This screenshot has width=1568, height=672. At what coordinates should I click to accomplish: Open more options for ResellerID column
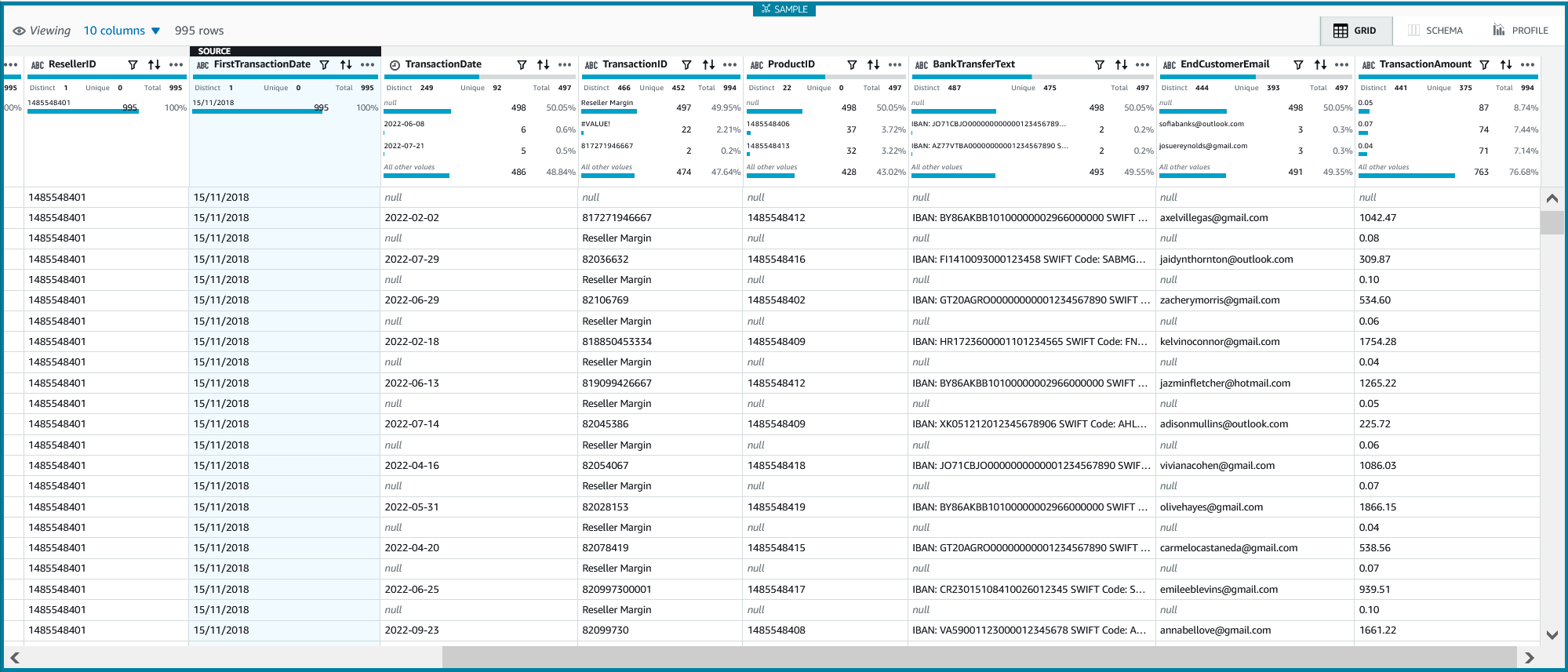point(176,65)
